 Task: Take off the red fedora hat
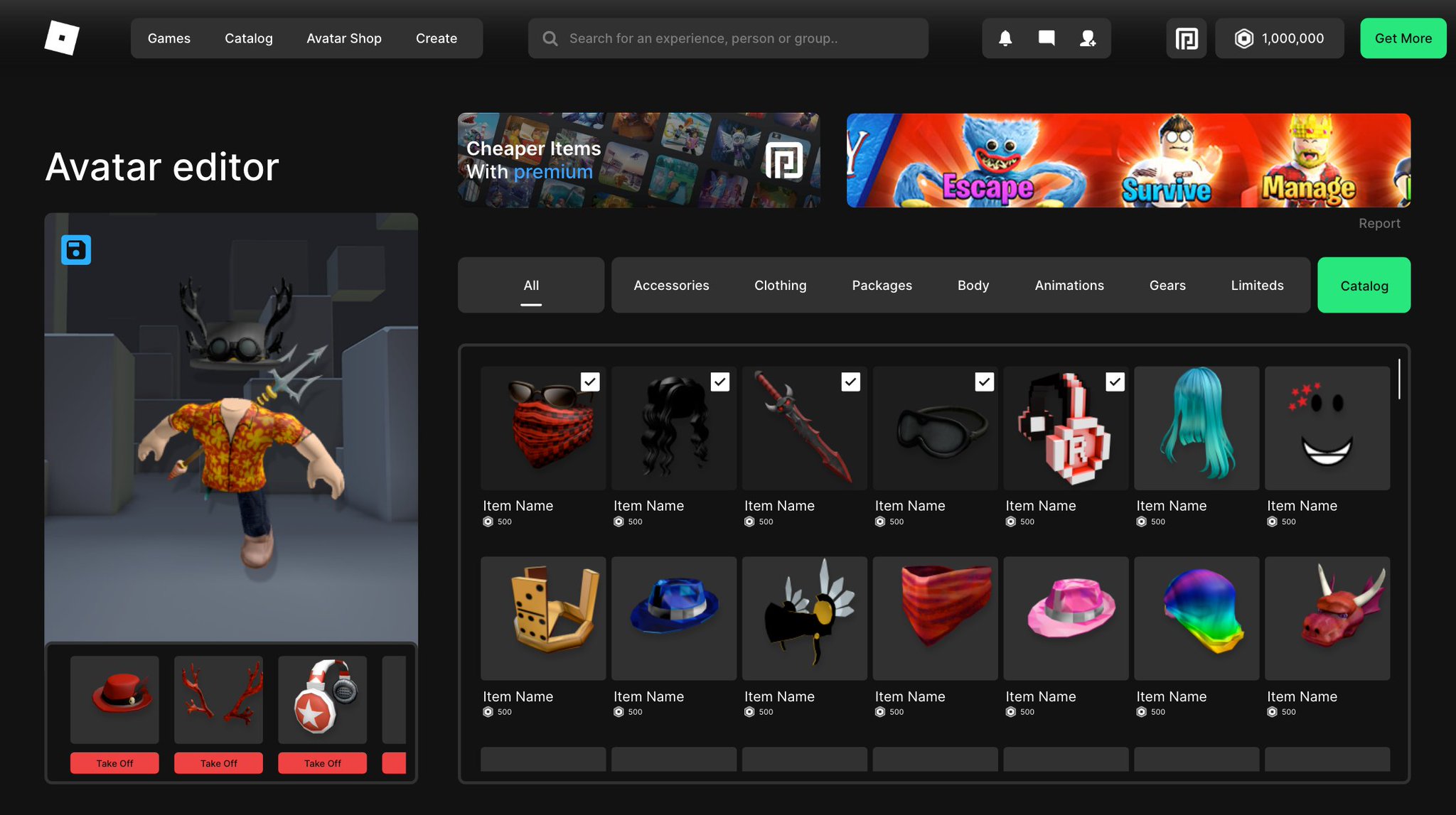pyautogui.click(x=114, y=763)
